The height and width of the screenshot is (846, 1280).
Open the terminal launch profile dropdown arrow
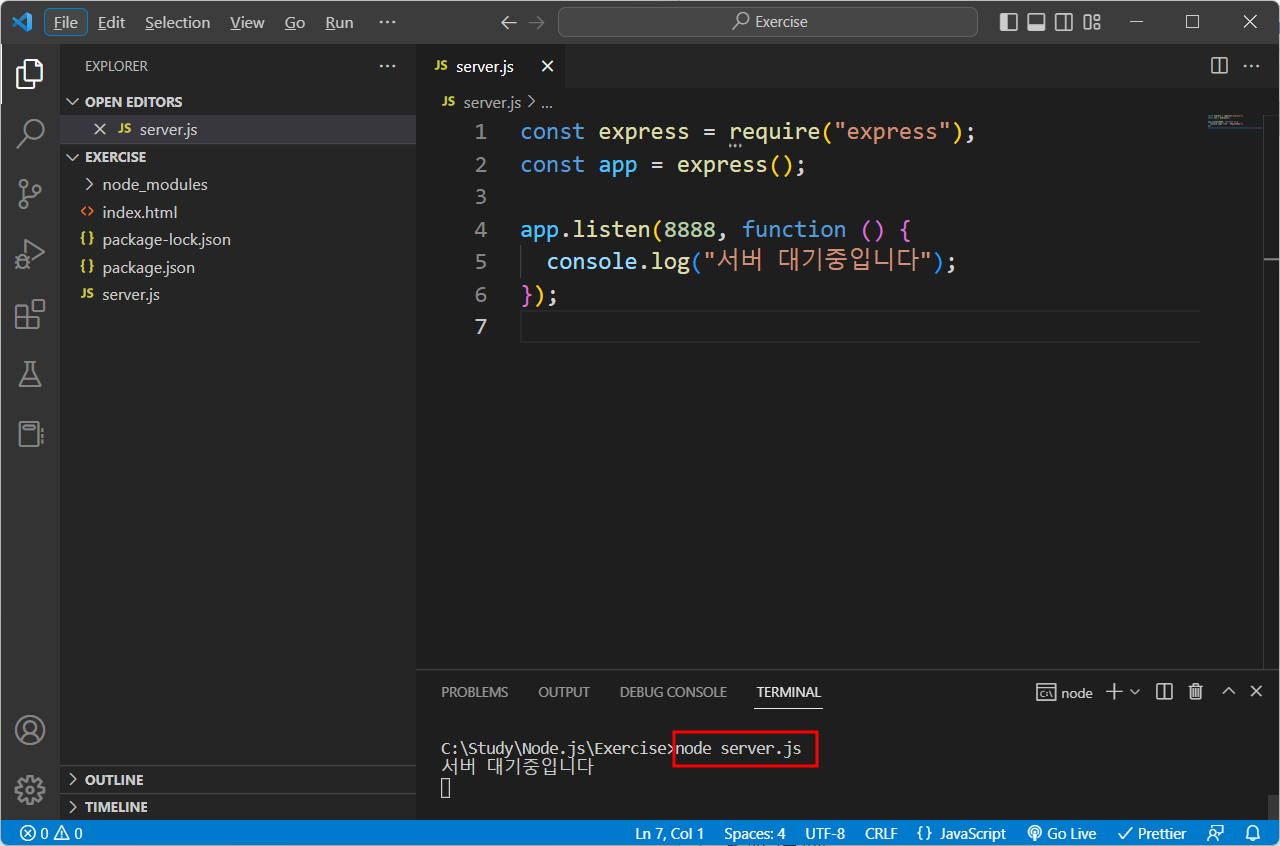pyautogui.click(x=1135, y=692)
